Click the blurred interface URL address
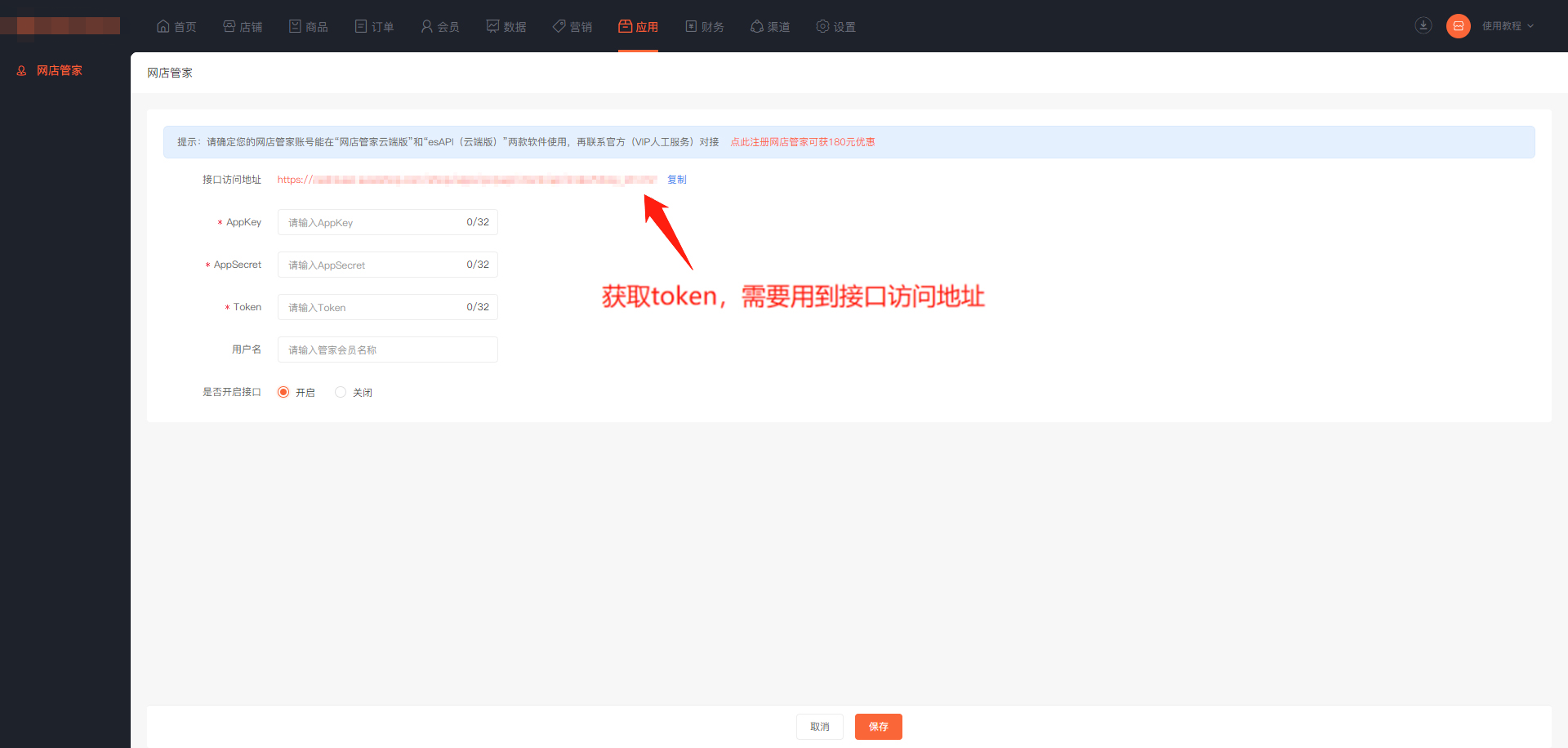The width and height of the screenshot is (1568, 748). tap(467, 180)
